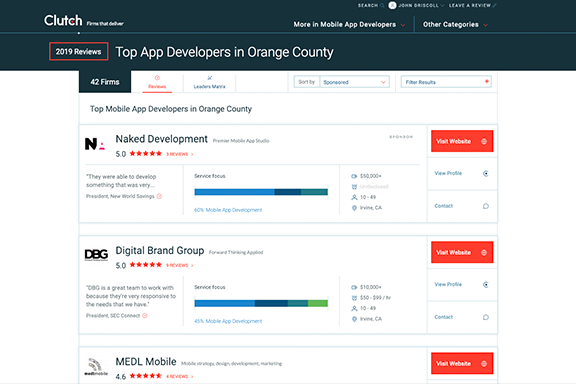Click globe icon on Naked Development Visit Website
This screenshot has width=576, height=384.
pyautogui.click(x=484, y=141)
